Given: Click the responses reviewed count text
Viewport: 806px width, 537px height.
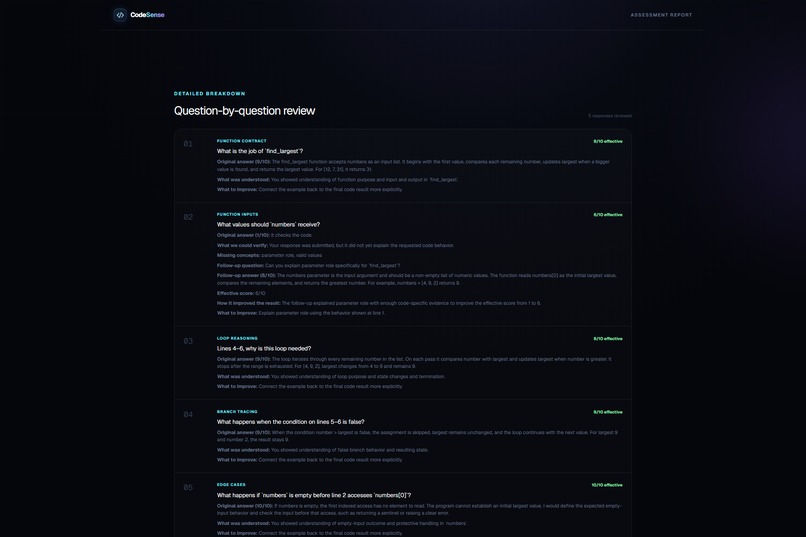Looking at the screenshot, I should (x=610, y=116).
